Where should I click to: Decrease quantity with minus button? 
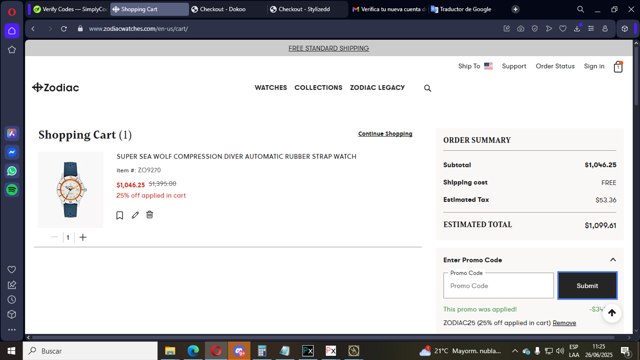pyautogui.click(x=54, y=237)
